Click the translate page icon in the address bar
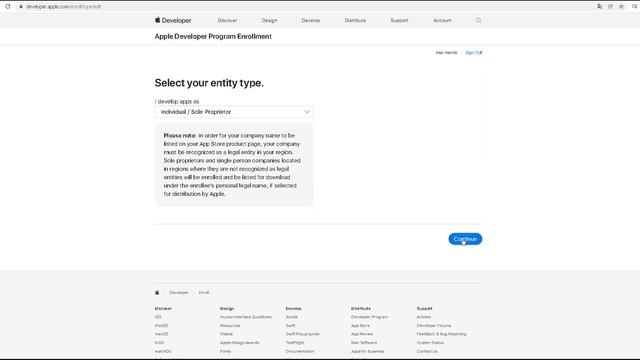Image resolution: width=640 pixels, height=360 pixels. (599, 7)
